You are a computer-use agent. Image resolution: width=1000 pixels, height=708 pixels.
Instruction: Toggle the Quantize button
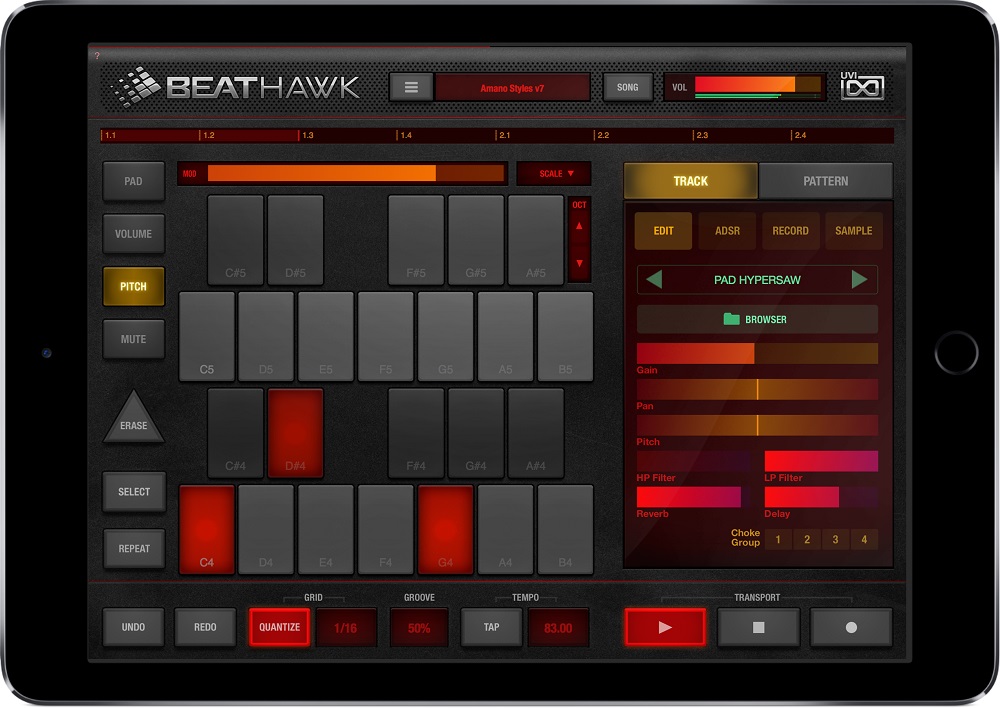coord(279,627)
